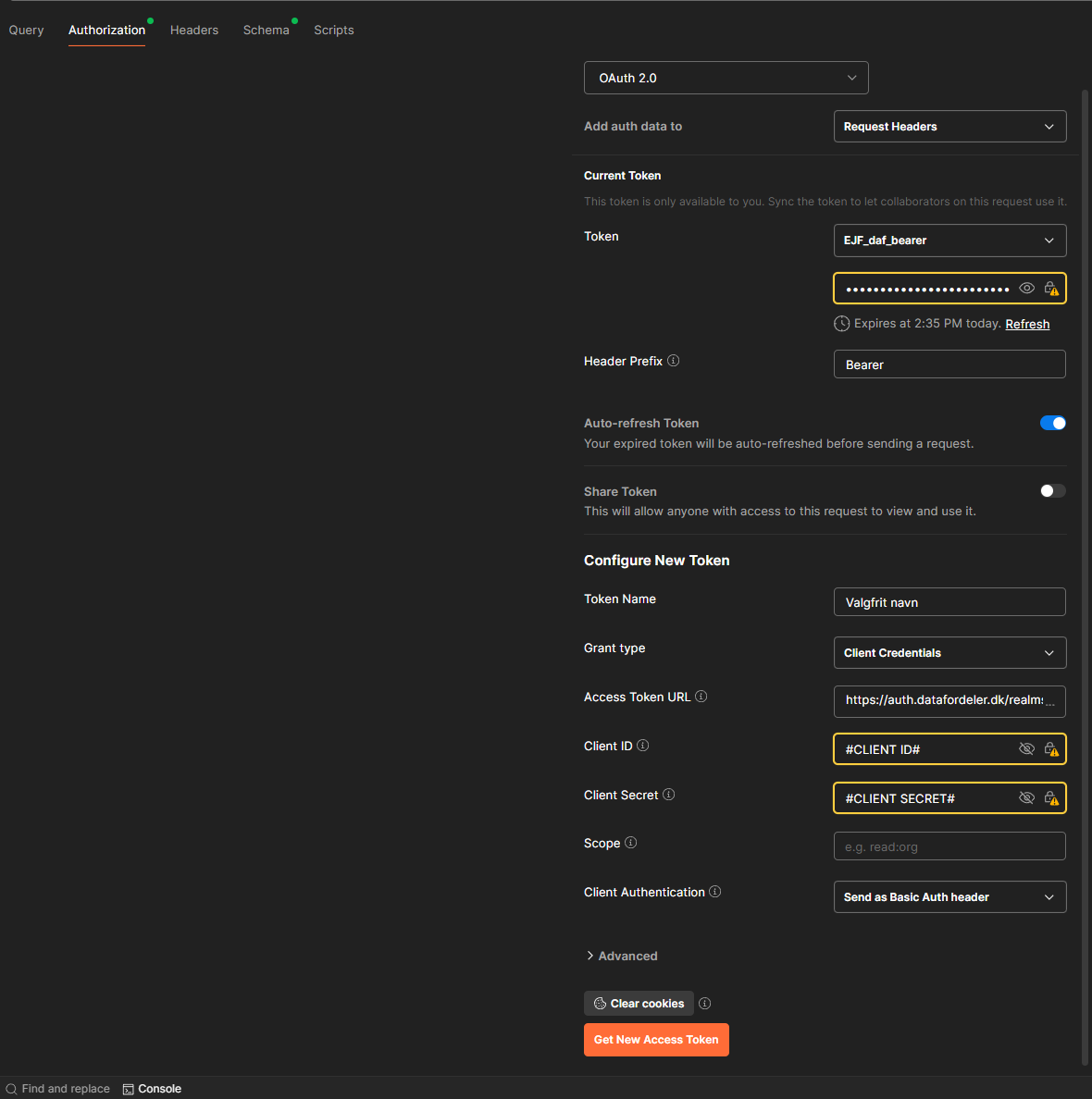Click the info icon beside Header Prefix
1092x1099 pixels.
coord(674,361)
